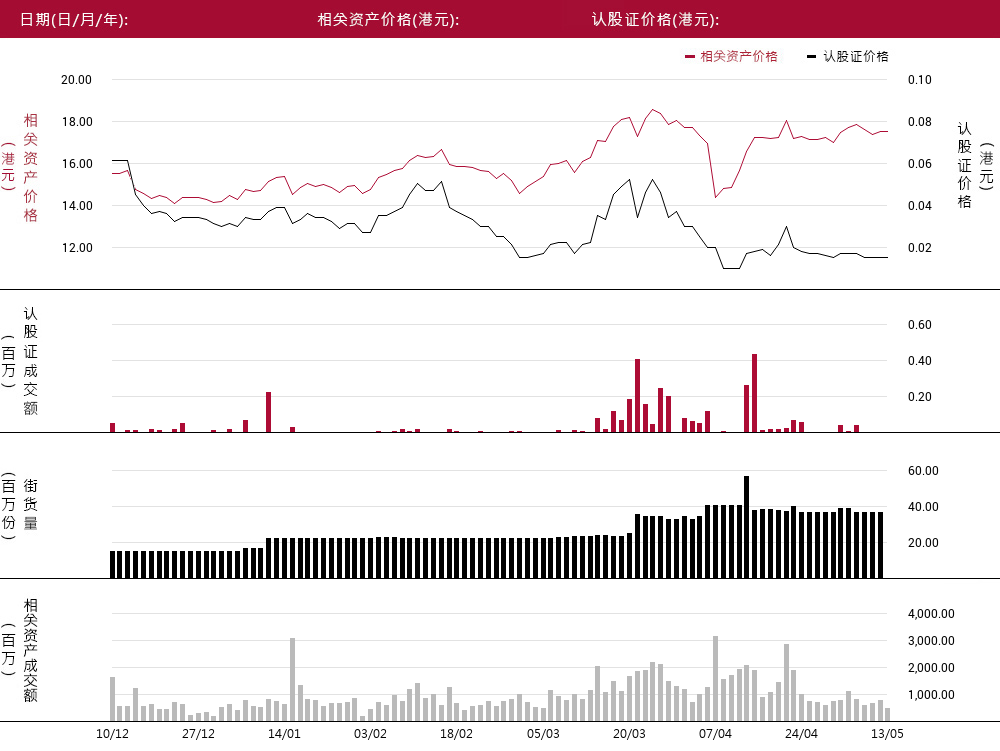1000x751 pixels.
Task: Click the 0.04 tick on the warrant price axis
Action: coord(920,206)
